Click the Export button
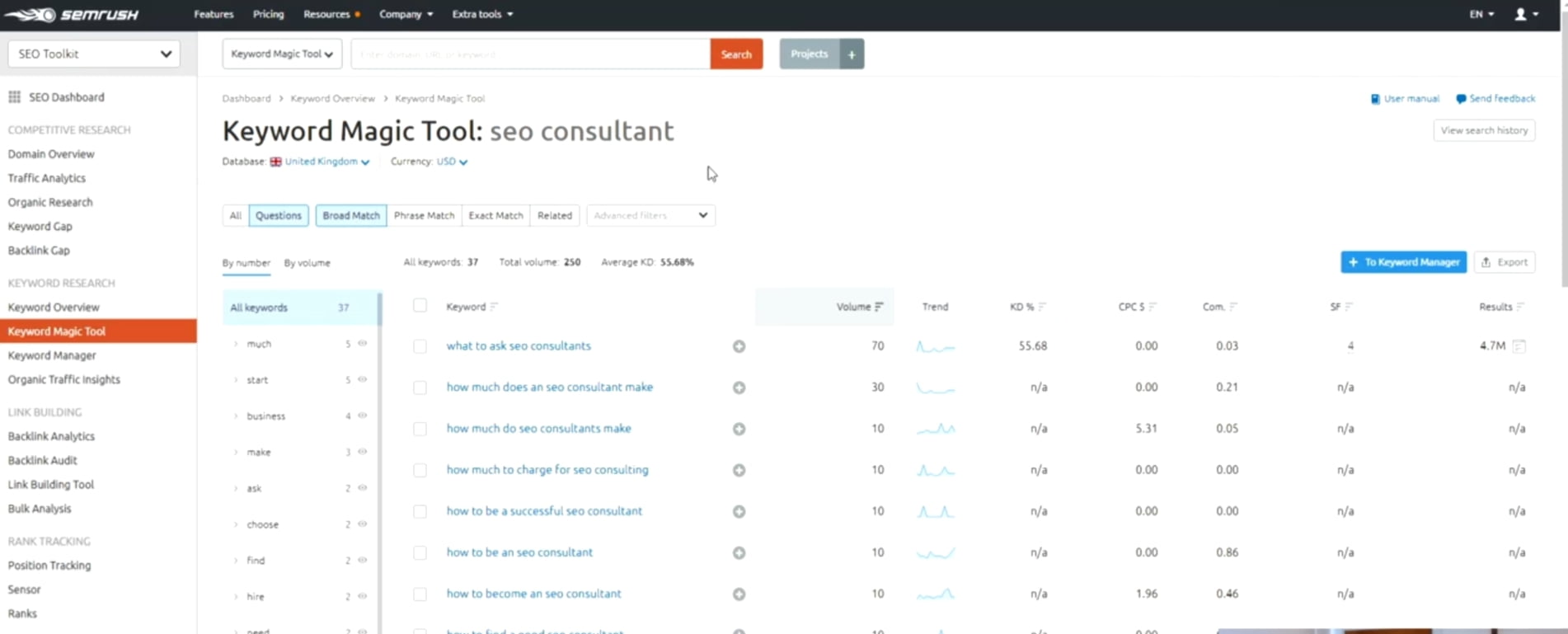The height and width of the screenshot is (634, 1568). tap(1505, 262)
